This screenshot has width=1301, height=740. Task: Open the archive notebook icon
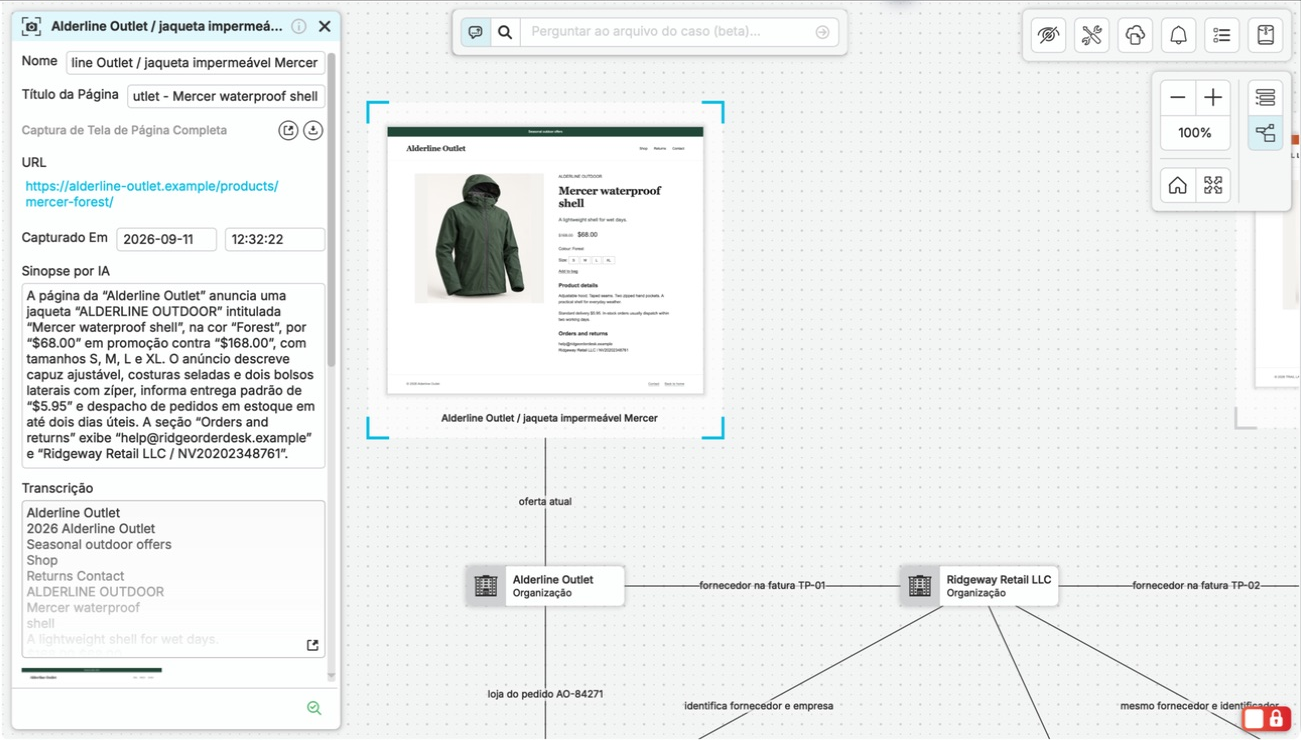(x=1266, y=35)
